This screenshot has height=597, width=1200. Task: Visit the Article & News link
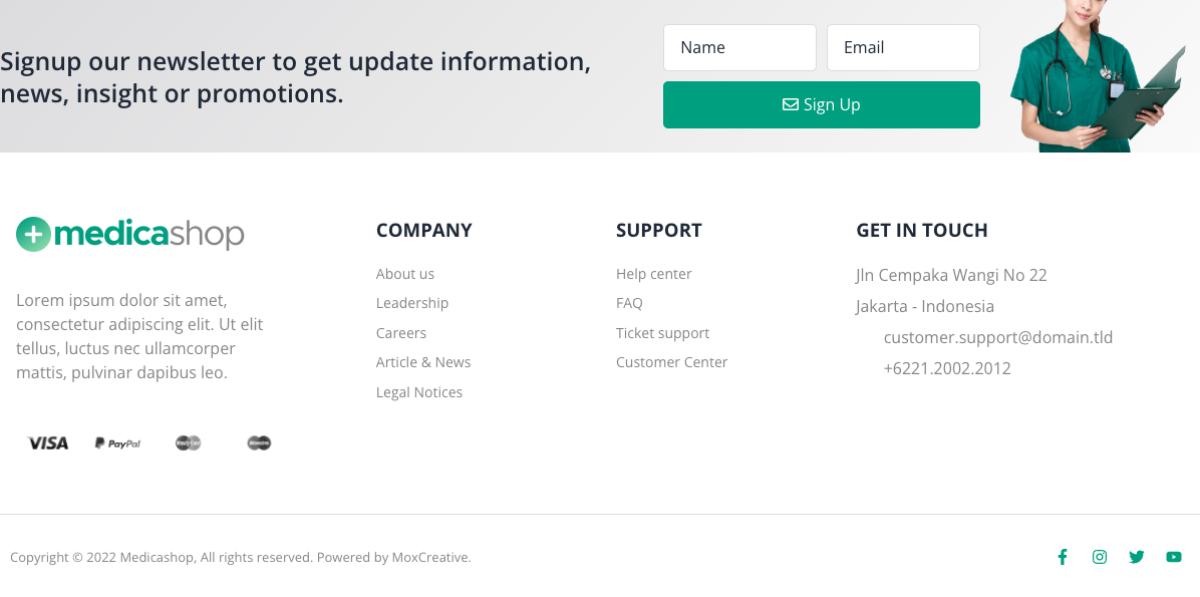(x=423, y=362)
